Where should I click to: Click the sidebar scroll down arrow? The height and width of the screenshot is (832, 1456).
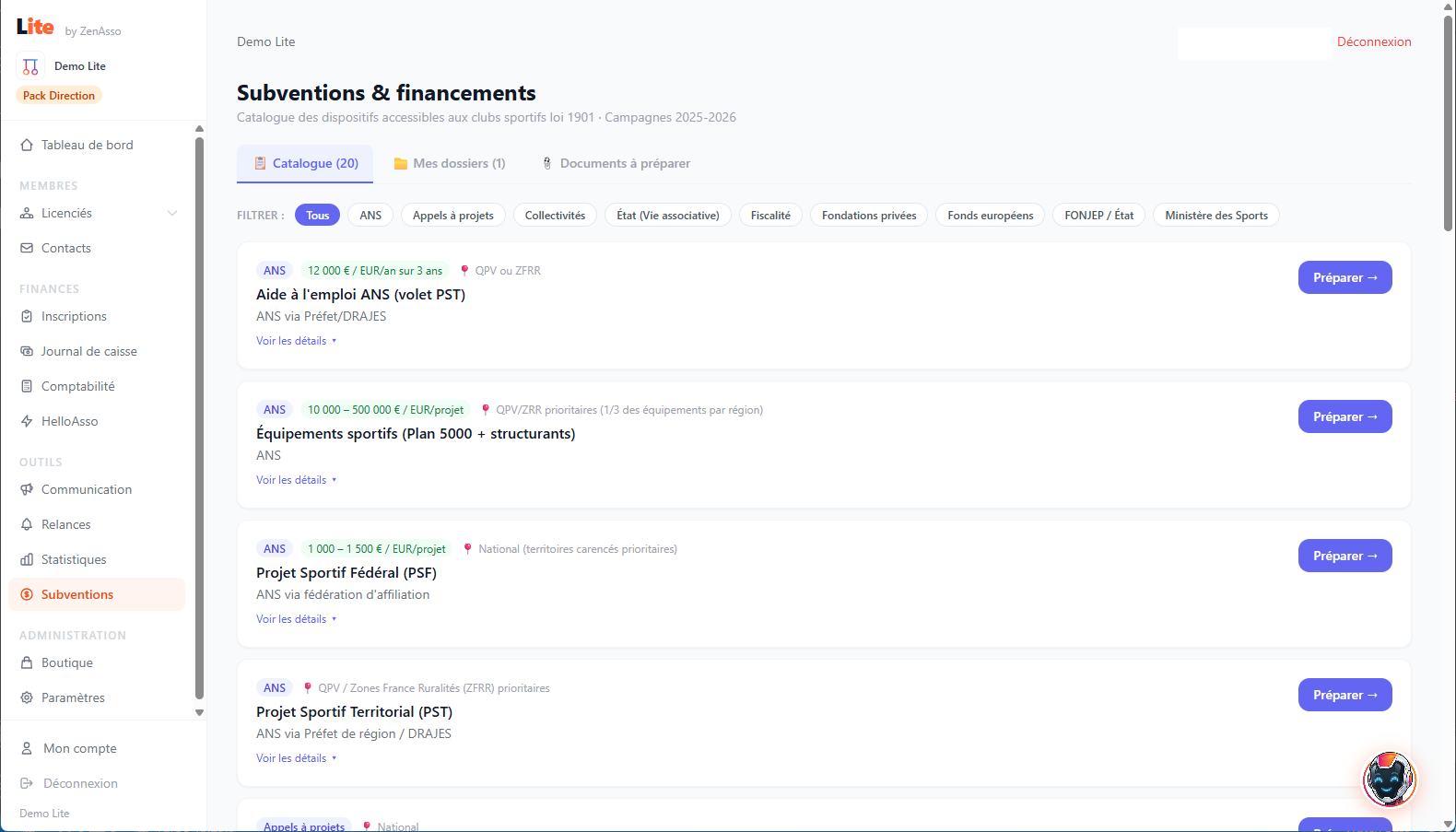[x=199, y=712]
